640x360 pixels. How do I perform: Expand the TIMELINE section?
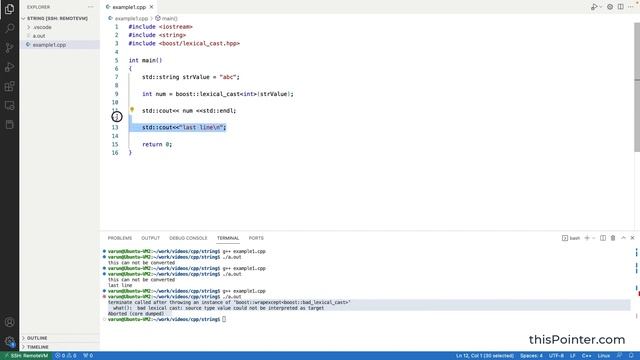[x=60, y=347]
